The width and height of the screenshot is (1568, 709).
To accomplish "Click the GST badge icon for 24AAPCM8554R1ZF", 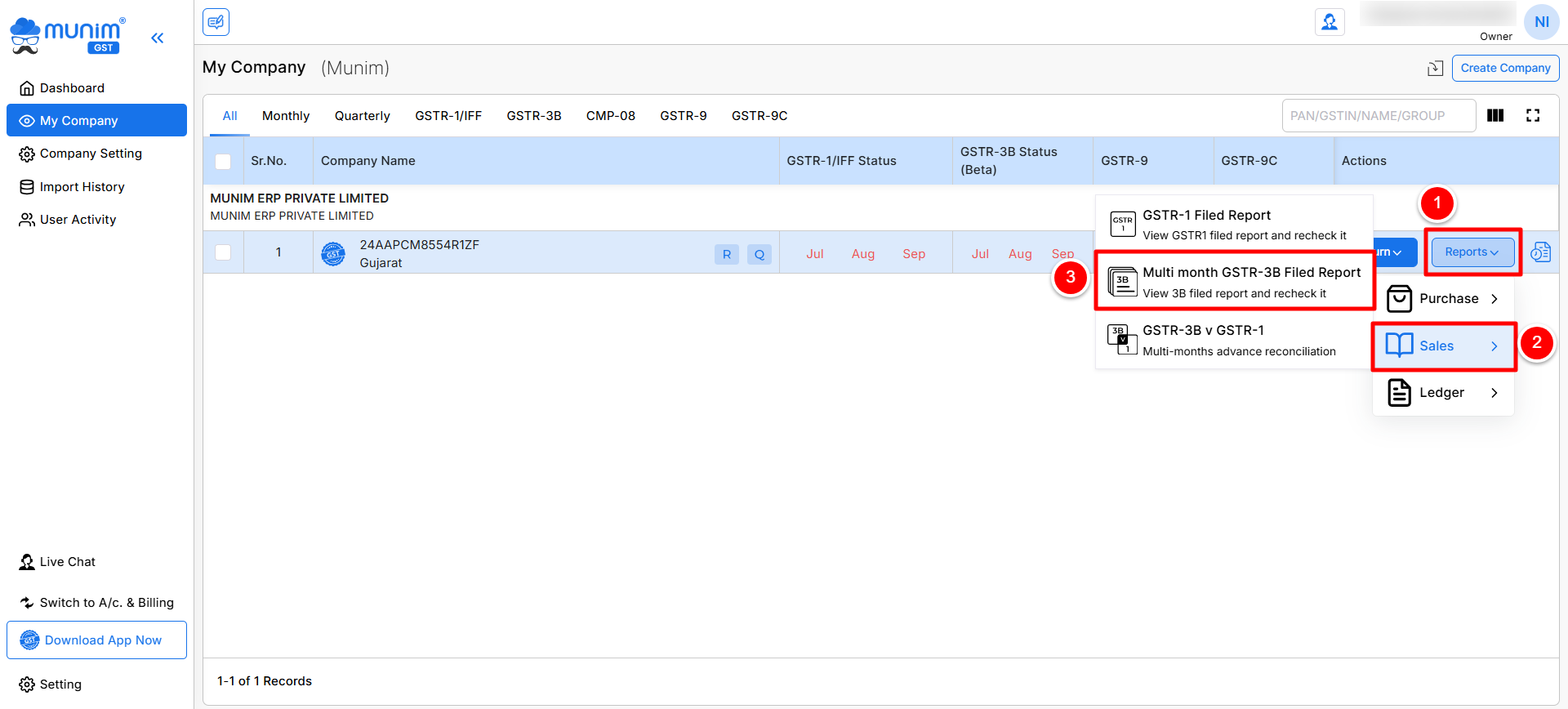I will point(333,253).
